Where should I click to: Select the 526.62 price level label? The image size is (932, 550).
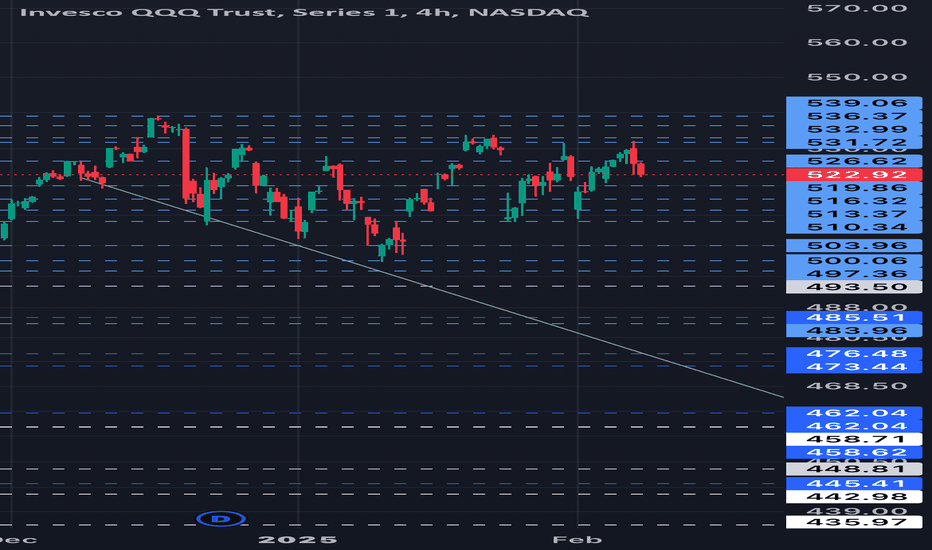[x=854, y=161]
